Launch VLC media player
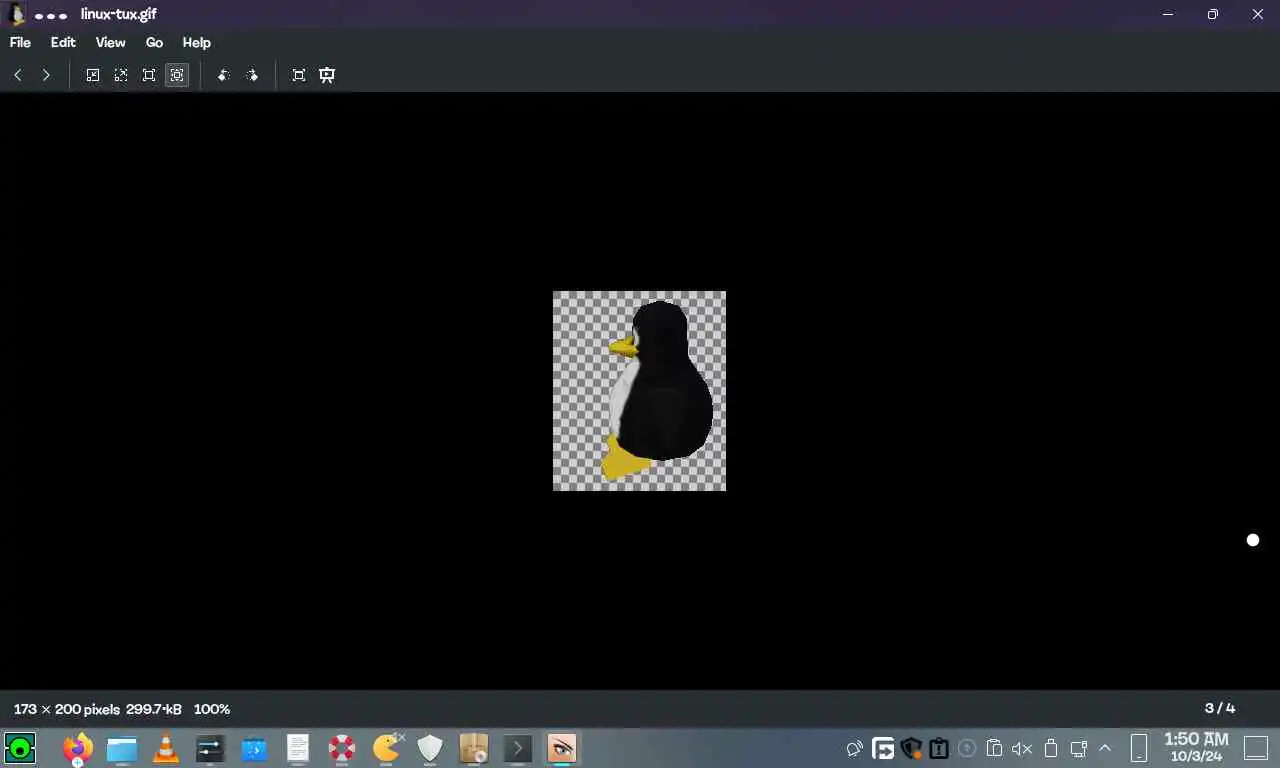The width and height of the screenshot is (1280, 768). click(x=166, y=748)
